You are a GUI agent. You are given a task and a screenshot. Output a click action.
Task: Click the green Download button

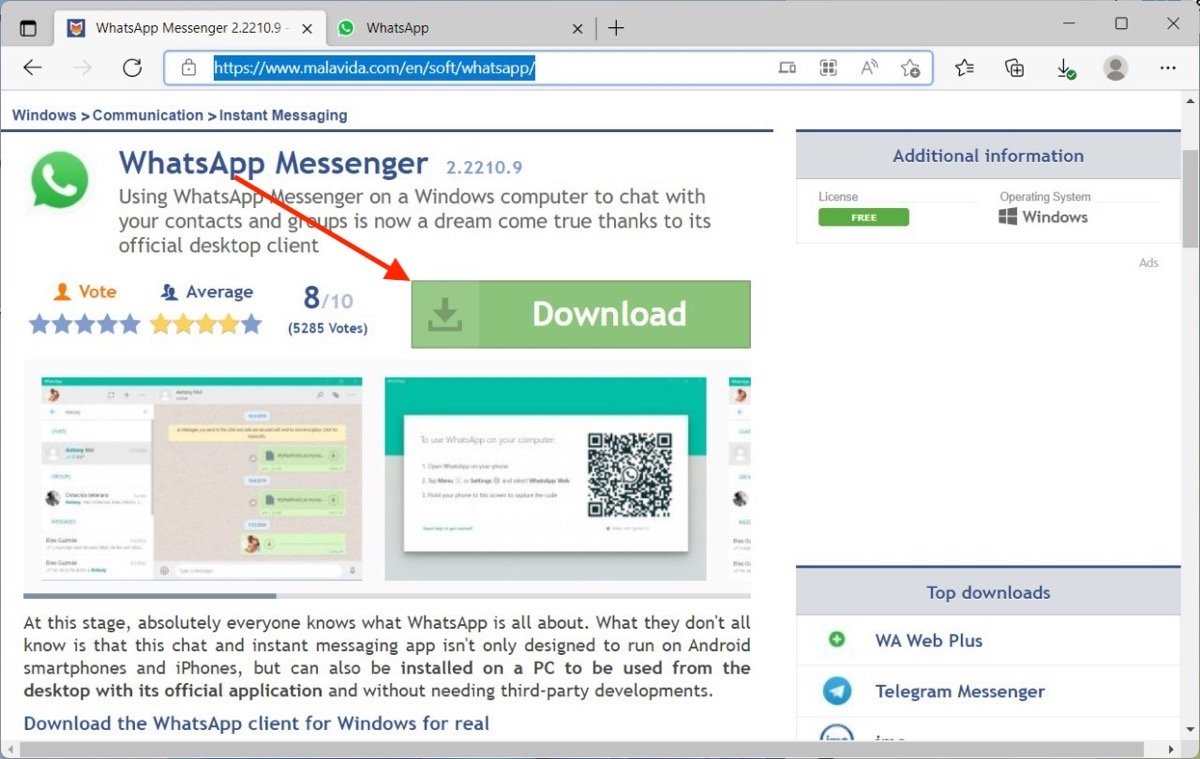581,314
